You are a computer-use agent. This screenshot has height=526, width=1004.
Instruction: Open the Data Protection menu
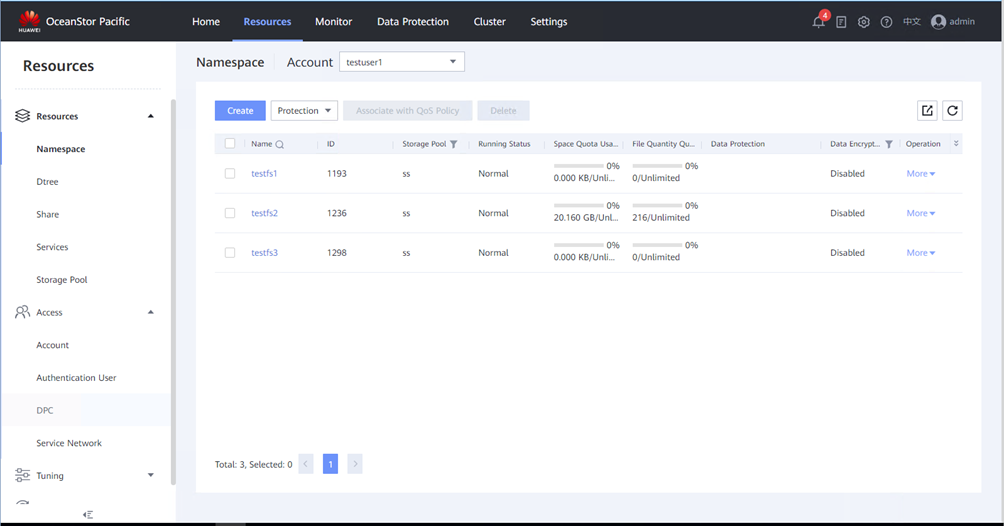(412, 22)
